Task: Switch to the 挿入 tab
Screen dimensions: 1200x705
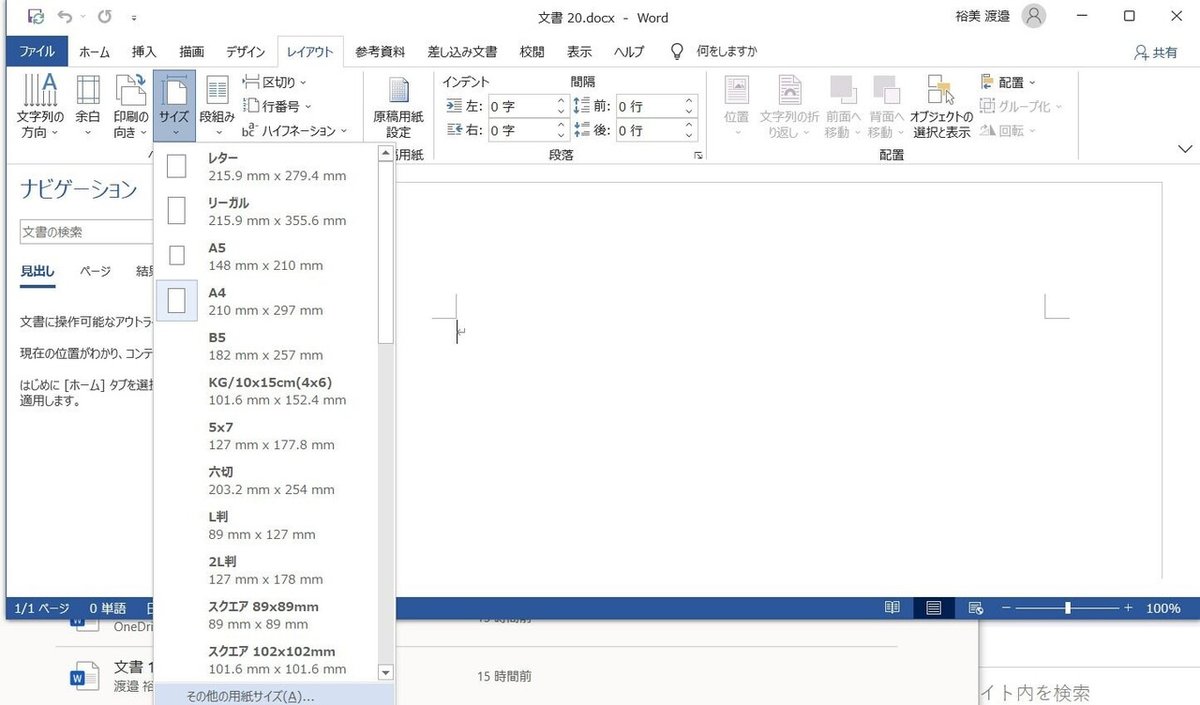Action: [x=145, y=52]
